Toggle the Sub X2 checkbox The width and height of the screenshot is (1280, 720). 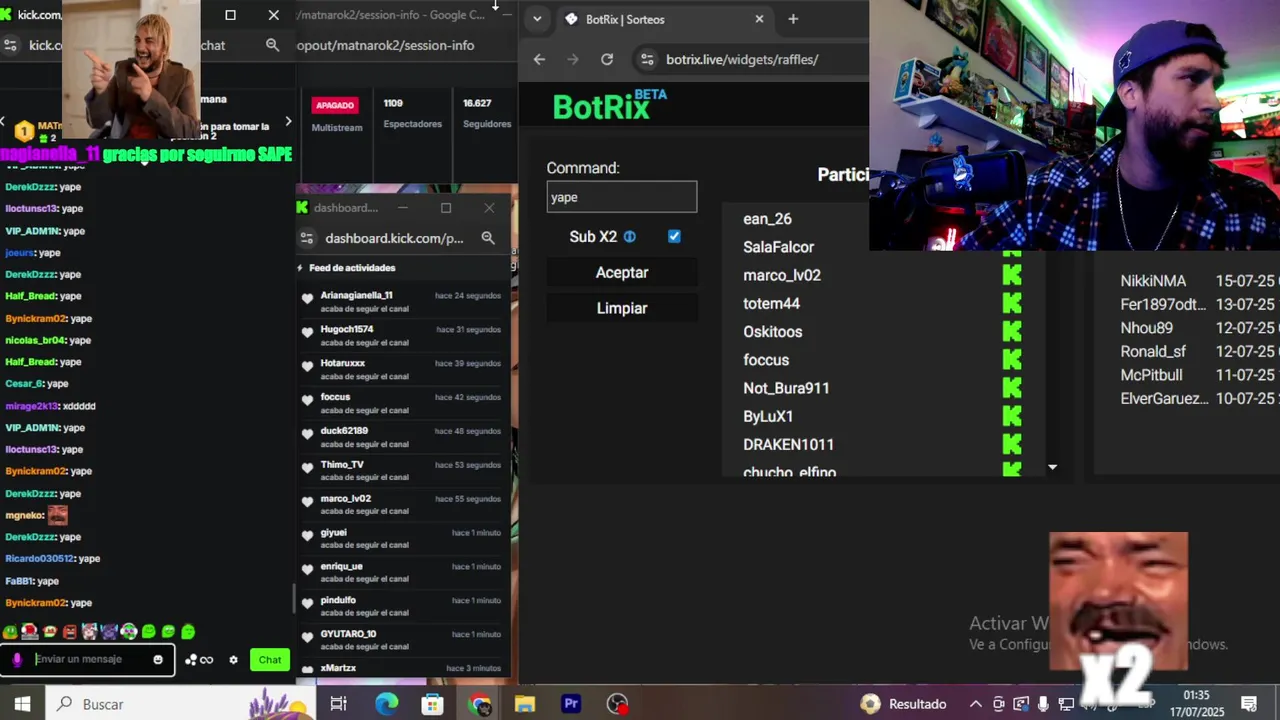674,236
